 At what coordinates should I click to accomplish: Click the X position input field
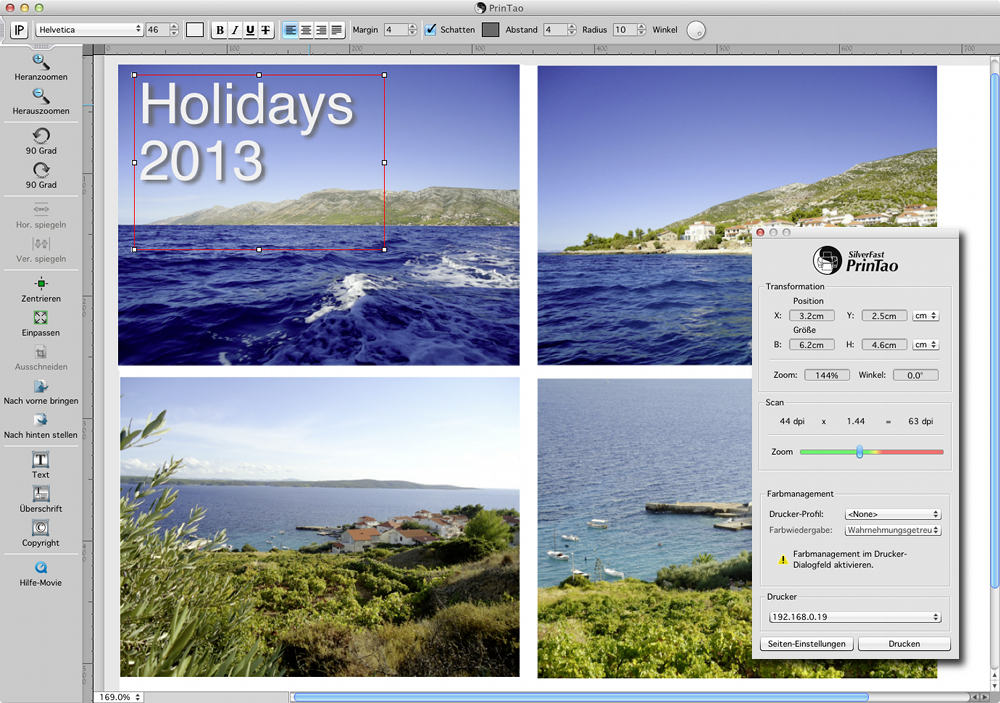(x=811, y=316)
